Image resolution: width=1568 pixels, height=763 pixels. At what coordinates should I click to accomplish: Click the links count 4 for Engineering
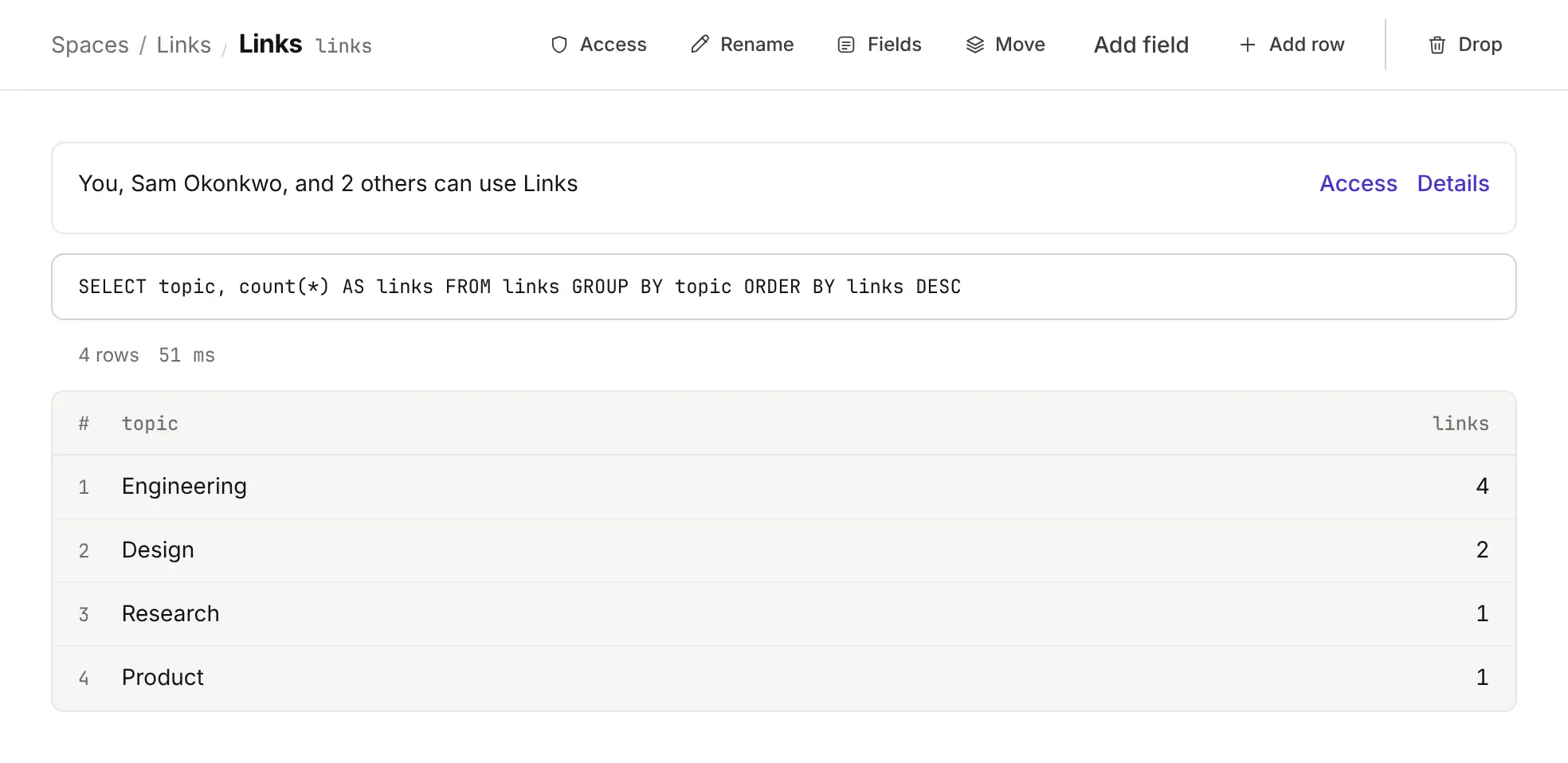(1482, 487)
